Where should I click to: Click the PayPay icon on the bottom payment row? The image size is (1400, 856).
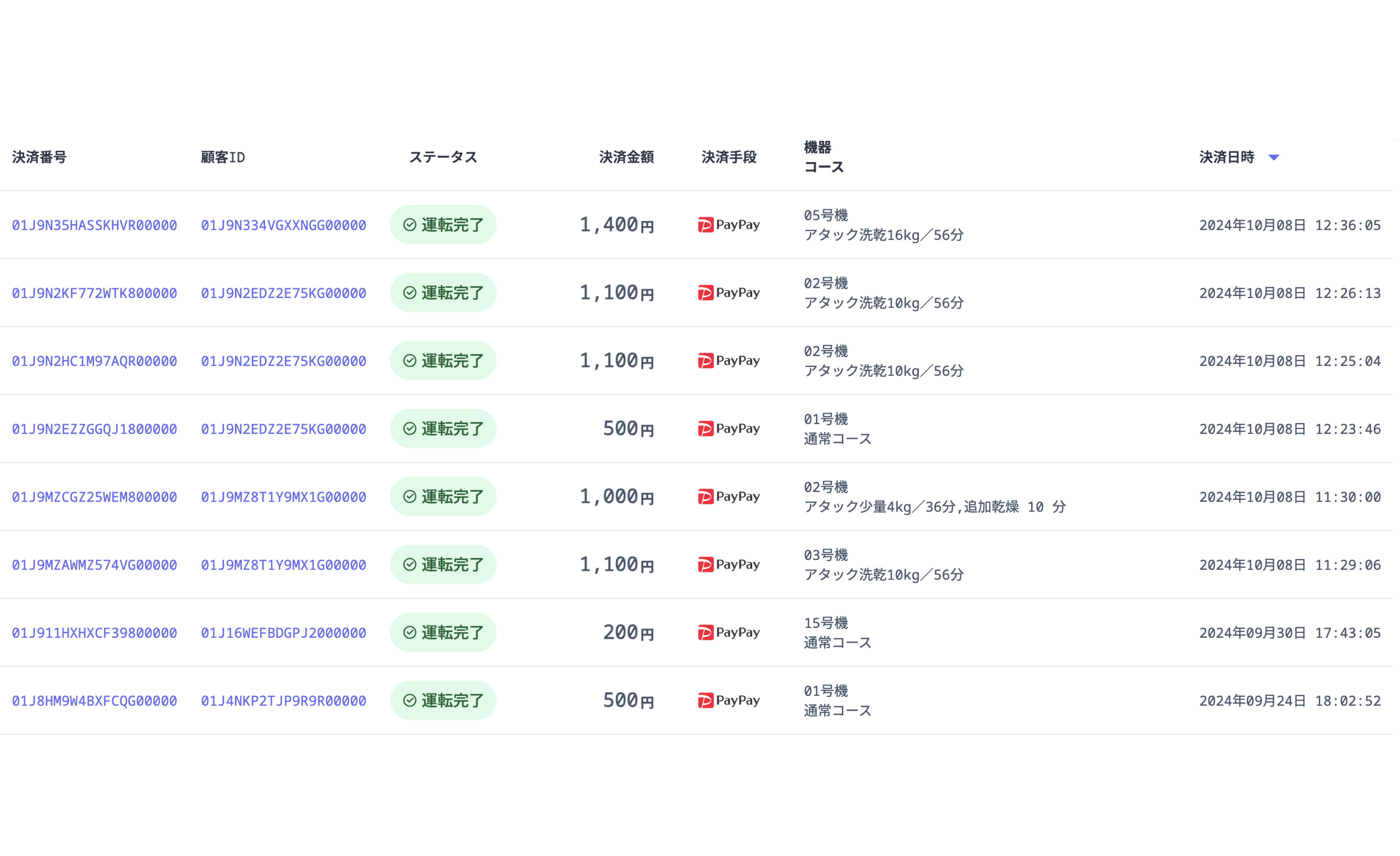tap(706, 700)
